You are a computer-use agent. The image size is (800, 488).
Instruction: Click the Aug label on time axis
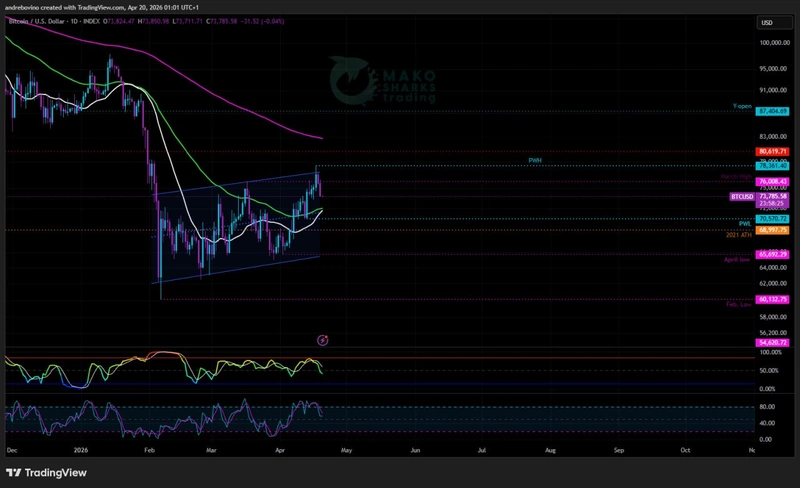click(550, 451)
